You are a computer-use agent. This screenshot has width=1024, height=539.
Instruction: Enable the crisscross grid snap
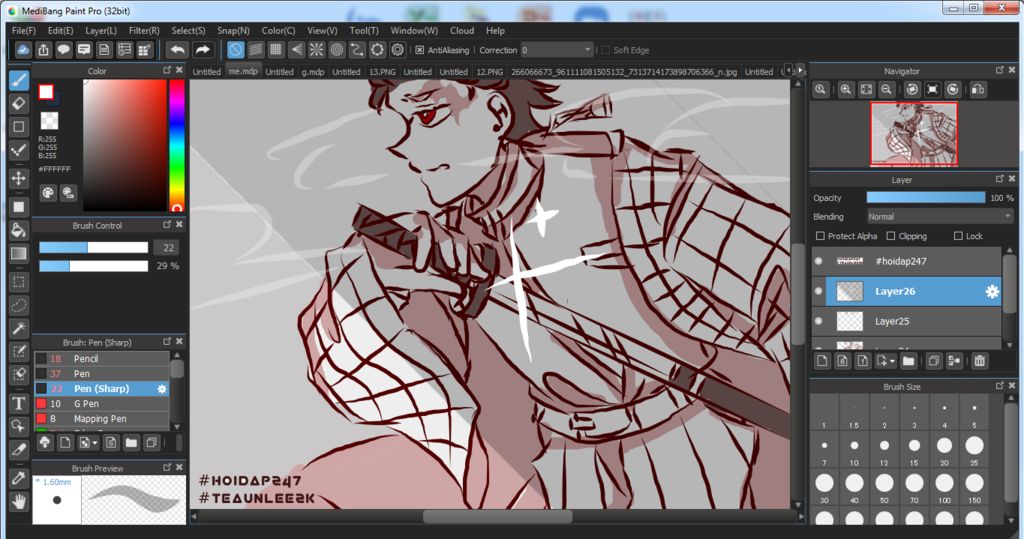click(x=276, y=50)
